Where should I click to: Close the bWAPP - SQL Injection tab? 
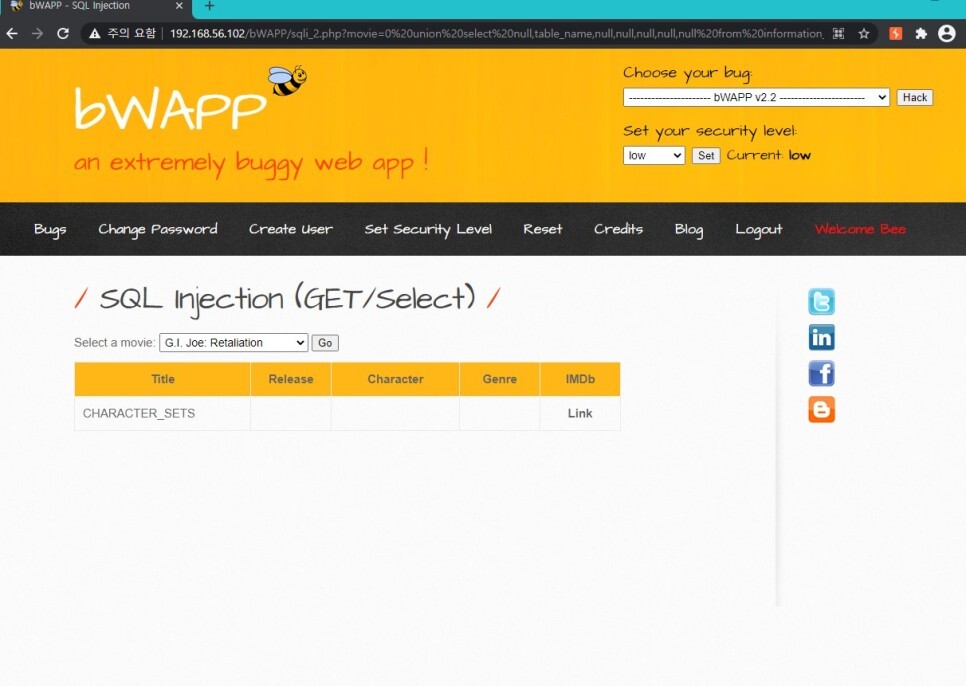coord(179,6)
